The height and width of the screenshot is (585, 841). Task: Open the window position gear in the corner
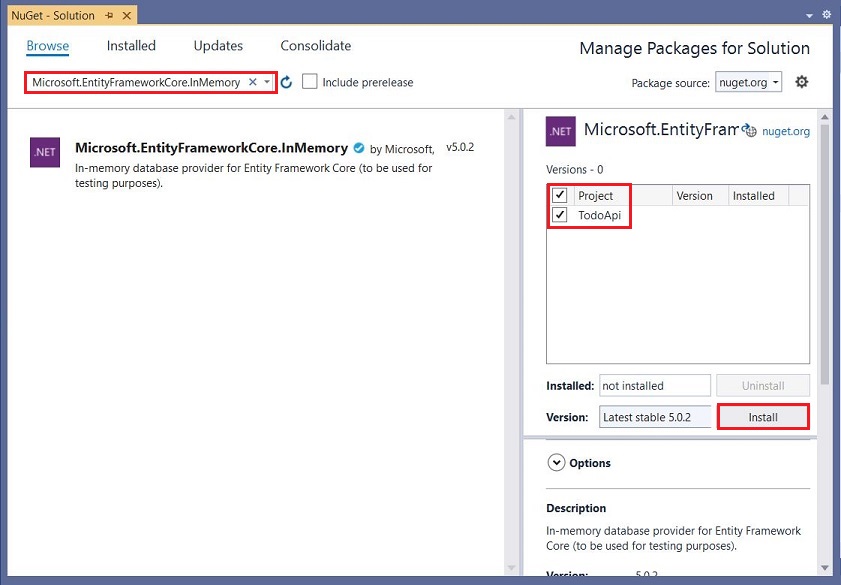(x=826, y=14)
